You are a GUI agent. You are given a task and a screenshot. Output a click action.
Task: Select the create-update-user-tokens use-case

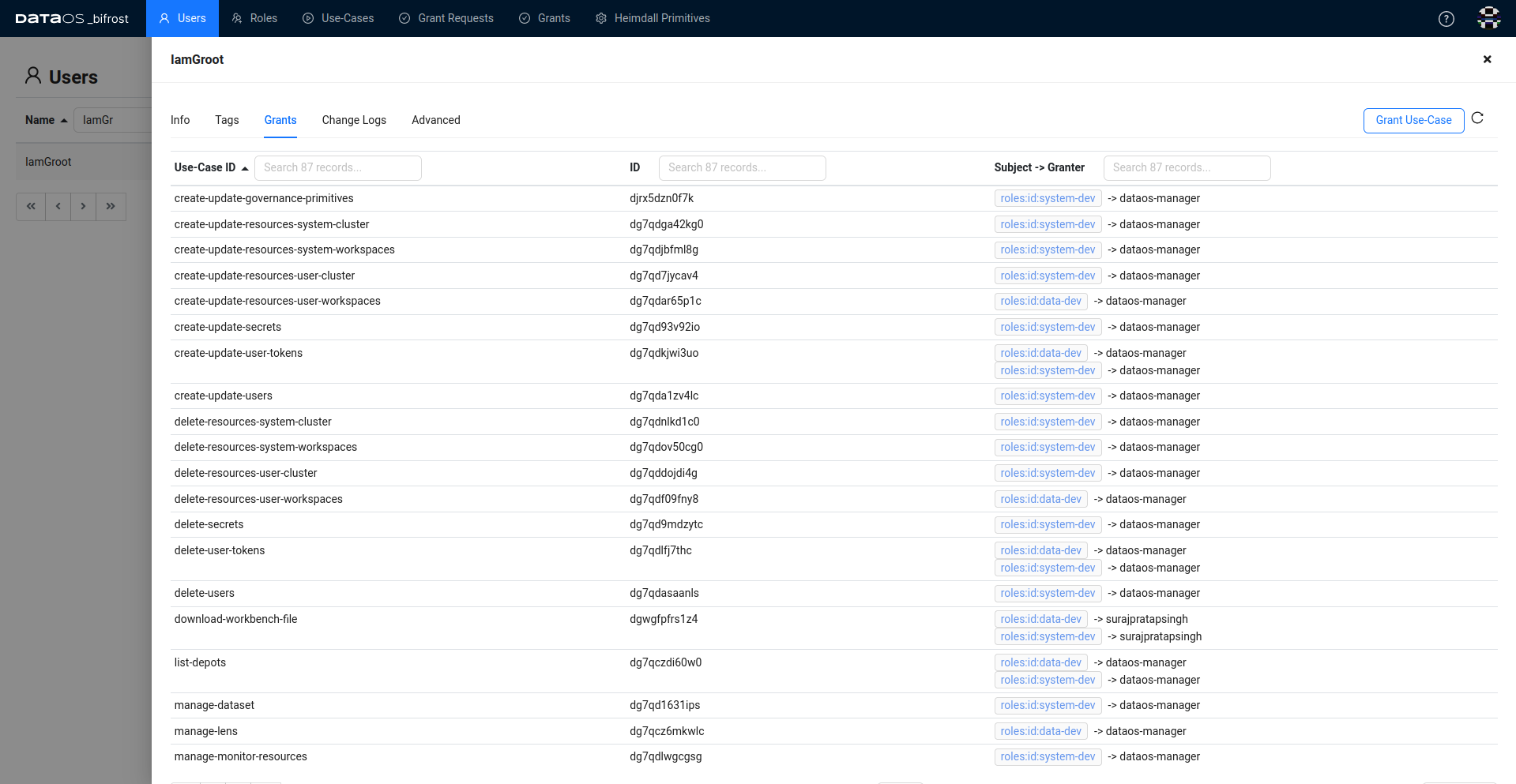coord(238,353)
